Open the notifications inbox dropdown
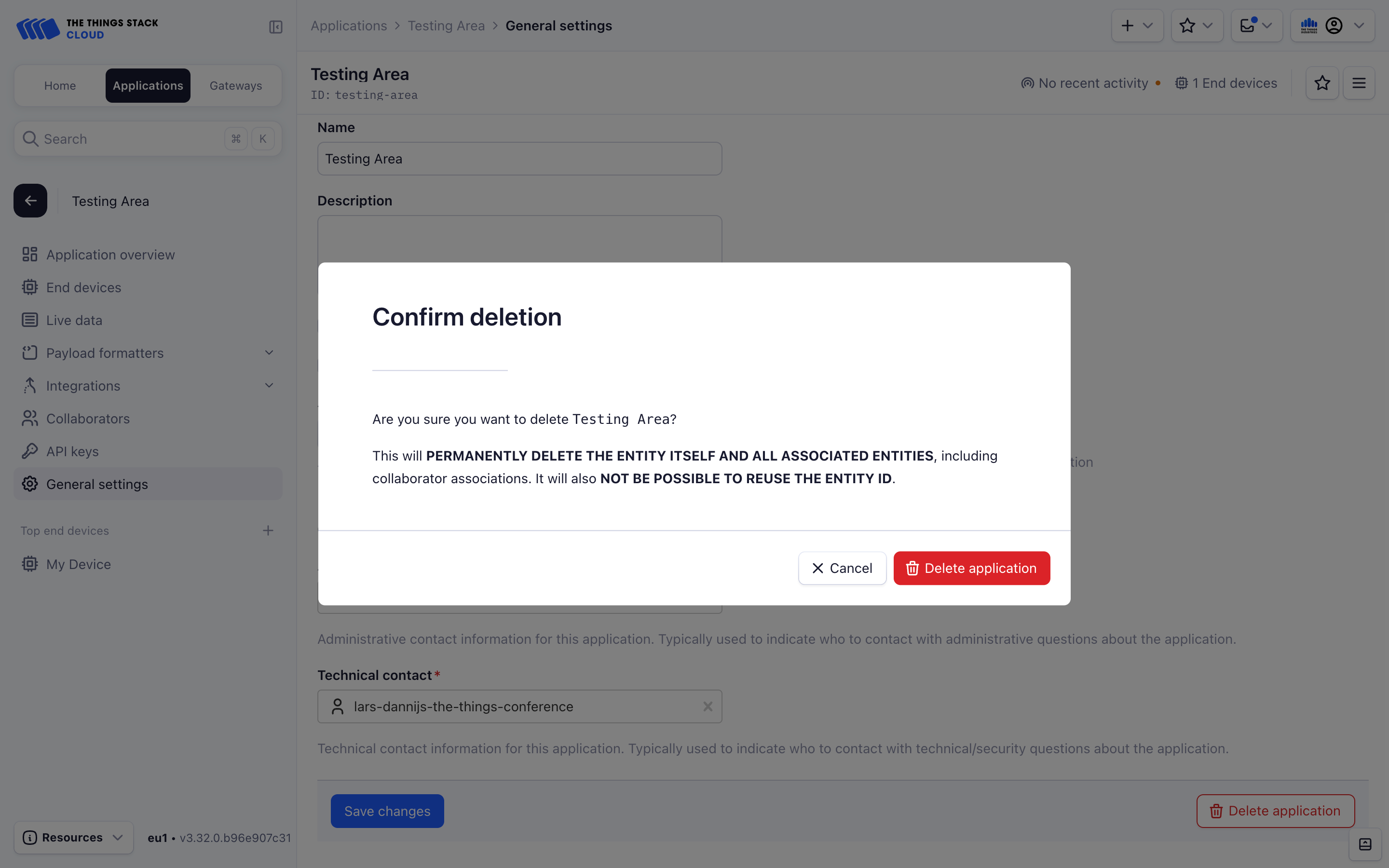The image size is (1389, 868). (x=1256, y=26)
